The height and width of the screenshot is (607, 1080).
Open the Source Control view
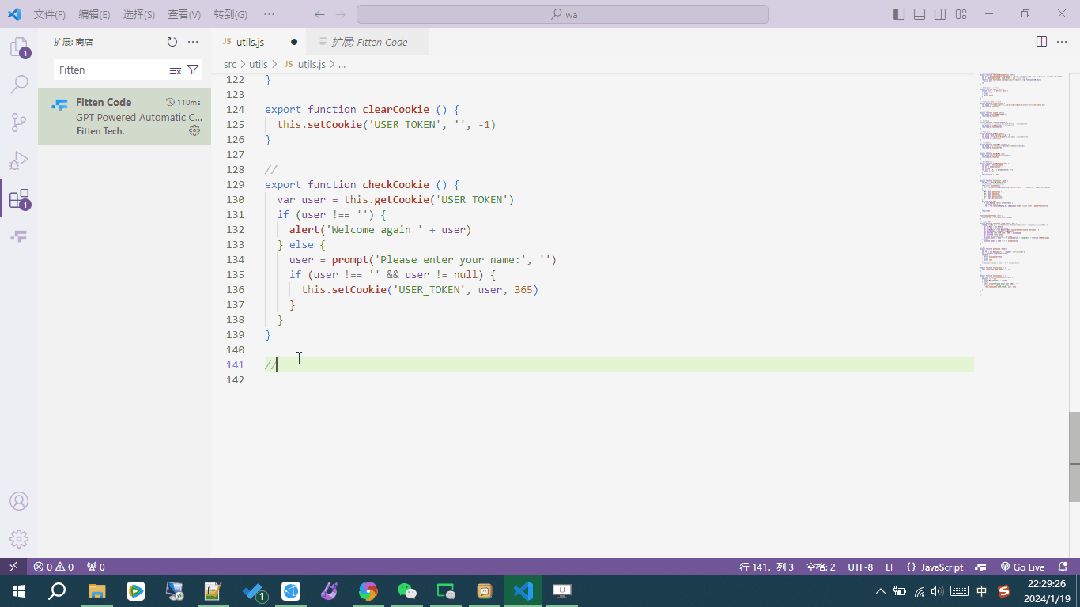[x=19, y=123]
